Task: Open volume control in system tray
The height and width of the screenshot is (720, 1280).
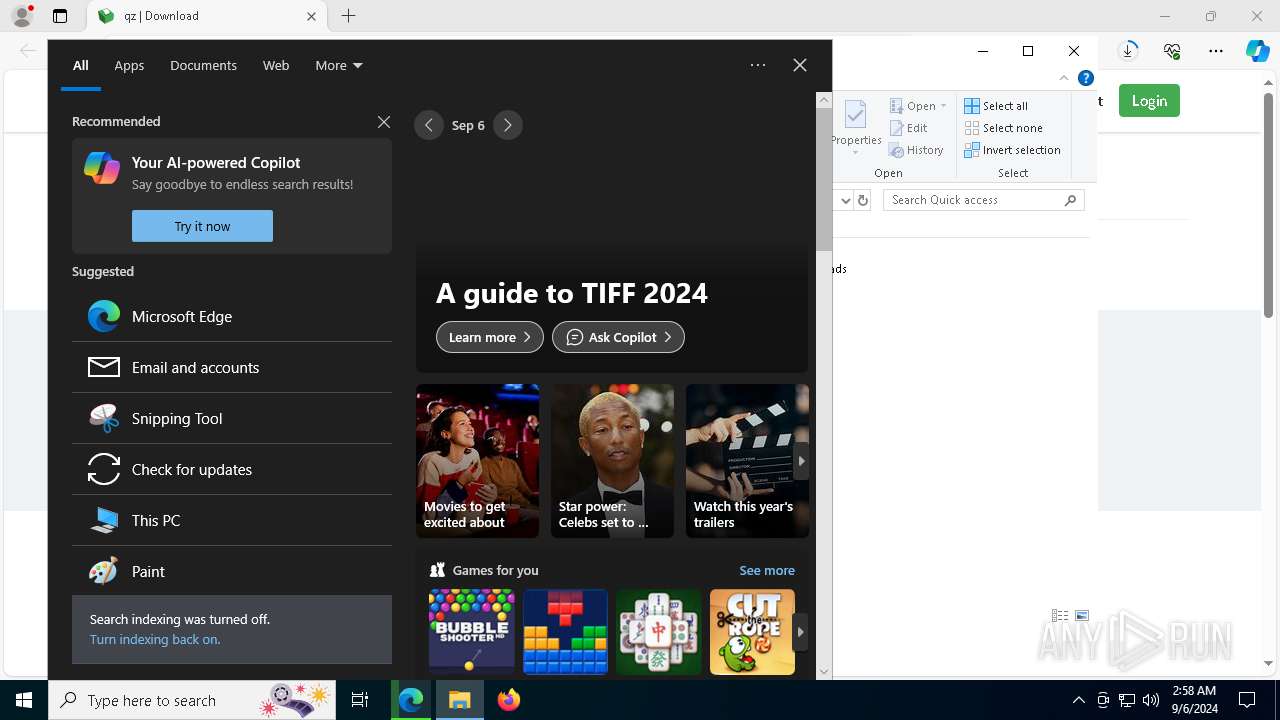Action: pyautogui.click(x=1151, y=700)
